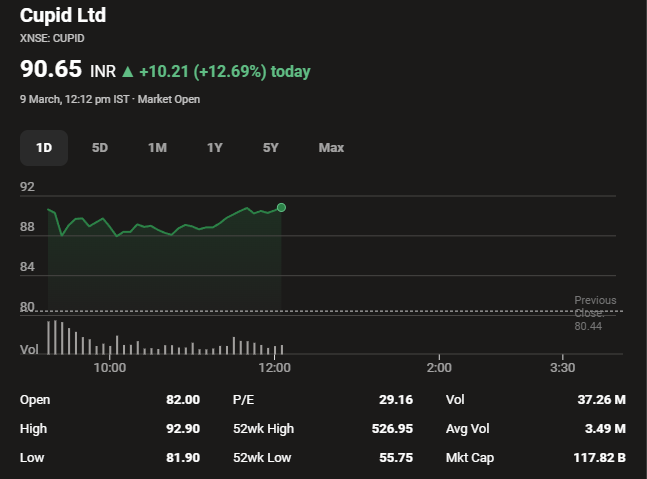This screenshot has height=479, width=647.
Task: Click the green up-arrow price change icon
Action: [x=127, y=72]
